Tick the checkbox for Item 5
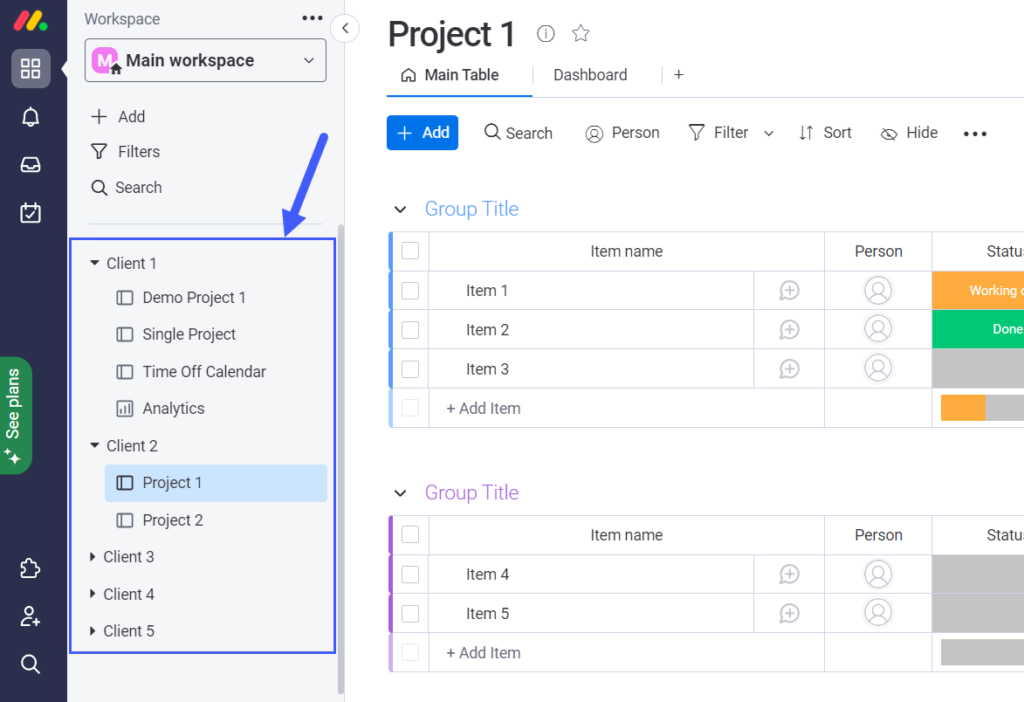The height and width of the screenshot is (702, 1024). click(x=410, y=613)
